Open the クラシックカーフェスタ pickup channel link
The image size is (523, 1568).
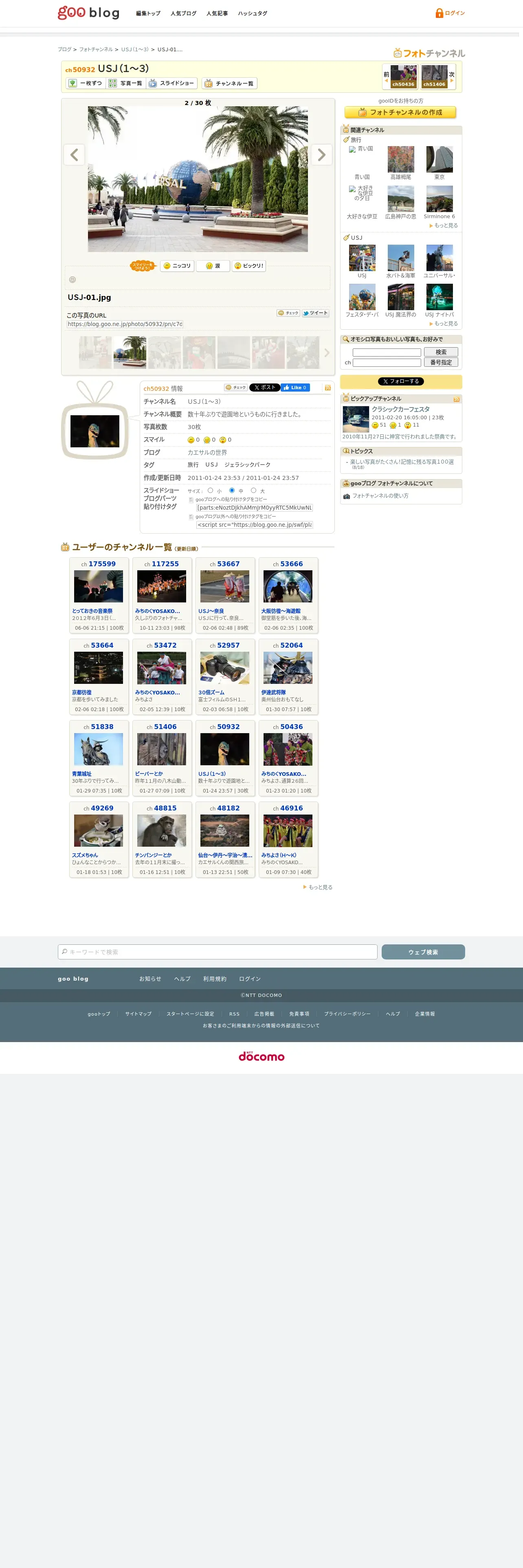401,410
